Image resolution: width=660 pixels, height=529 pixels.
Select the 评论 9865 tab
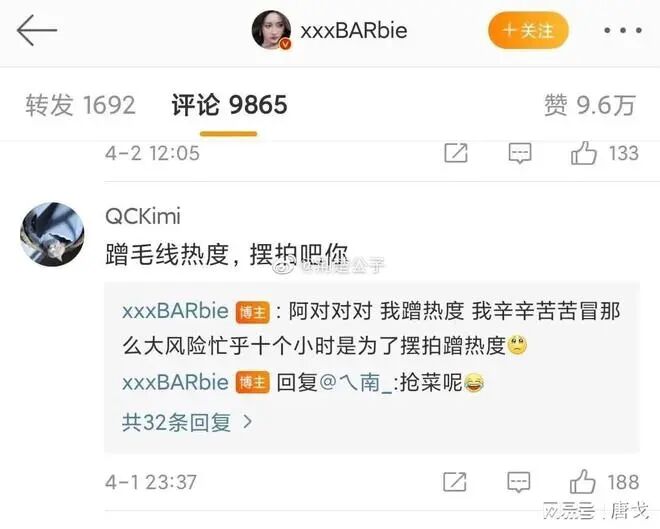pos(229,105)
